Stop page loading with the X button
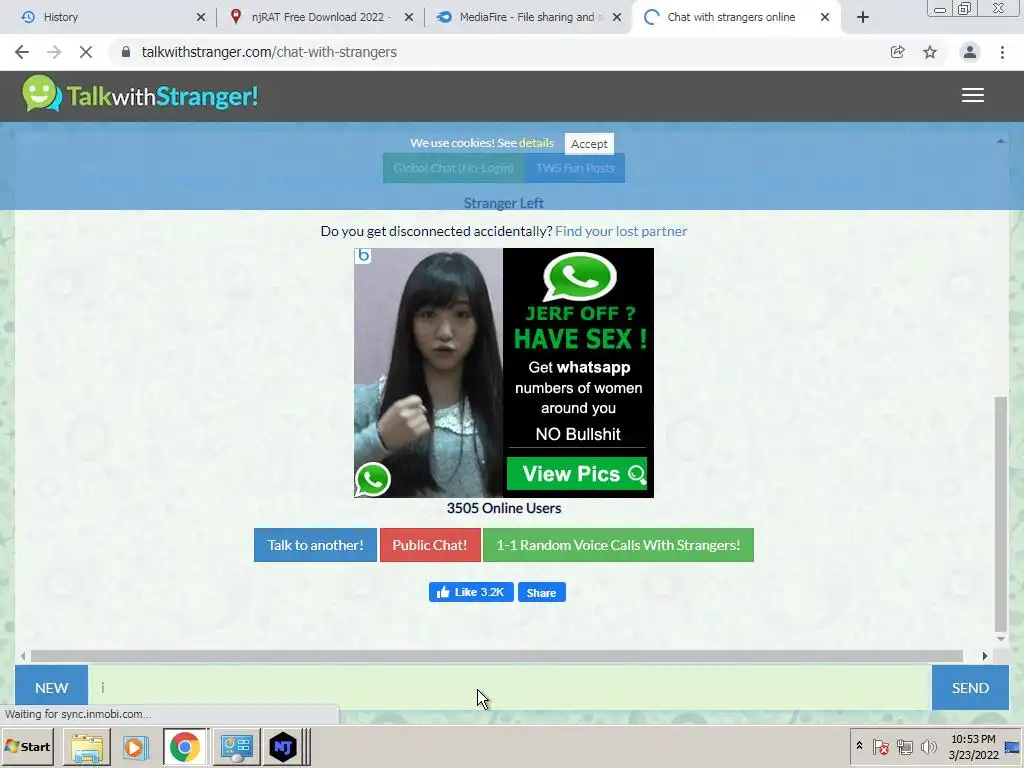The image size is (1024, 768). pos(86,52)
